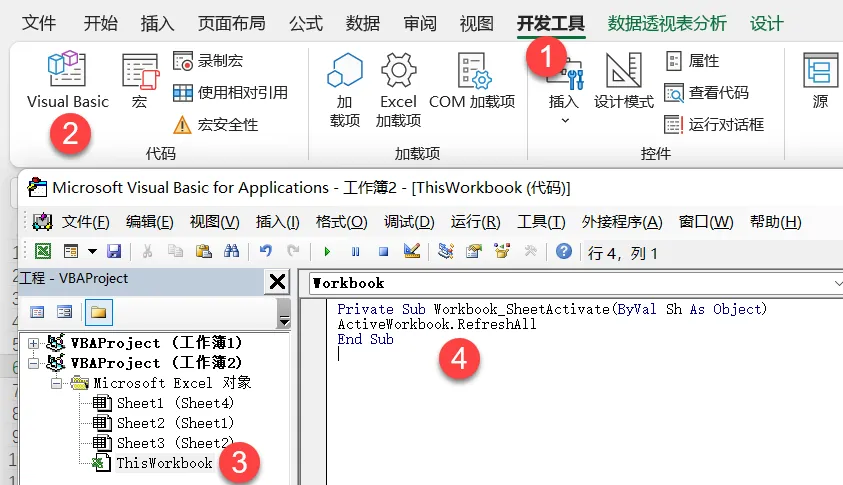Switch to the 视图 ribbon tab
This screenshot has width=843, height=485.
click(477, 23)
